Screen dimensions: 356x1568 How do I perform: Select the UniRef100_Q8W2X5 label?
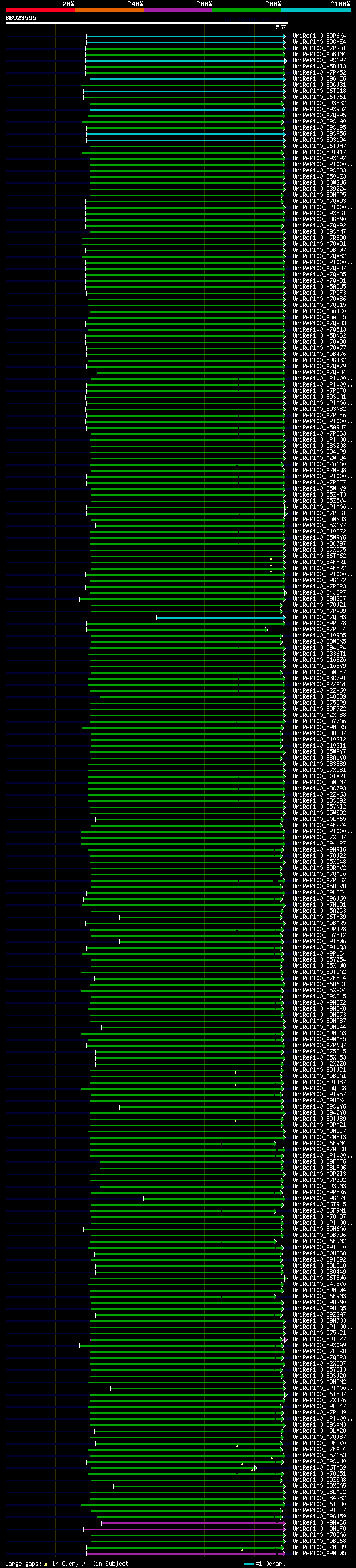pos(319,641)
